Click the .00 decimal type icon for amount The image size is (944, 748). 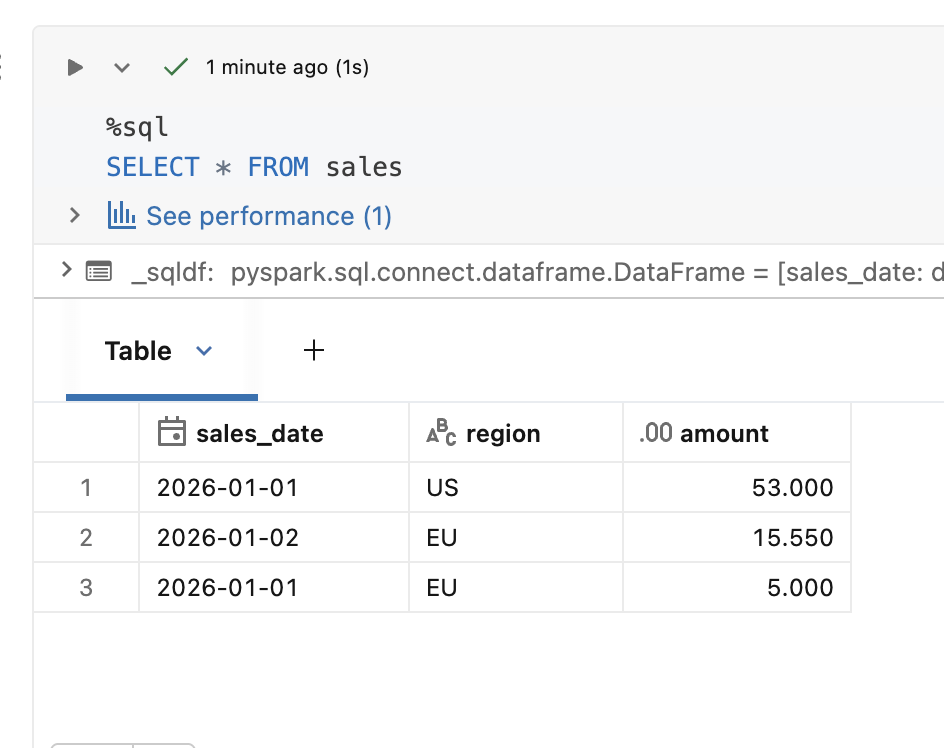point(655,433)
